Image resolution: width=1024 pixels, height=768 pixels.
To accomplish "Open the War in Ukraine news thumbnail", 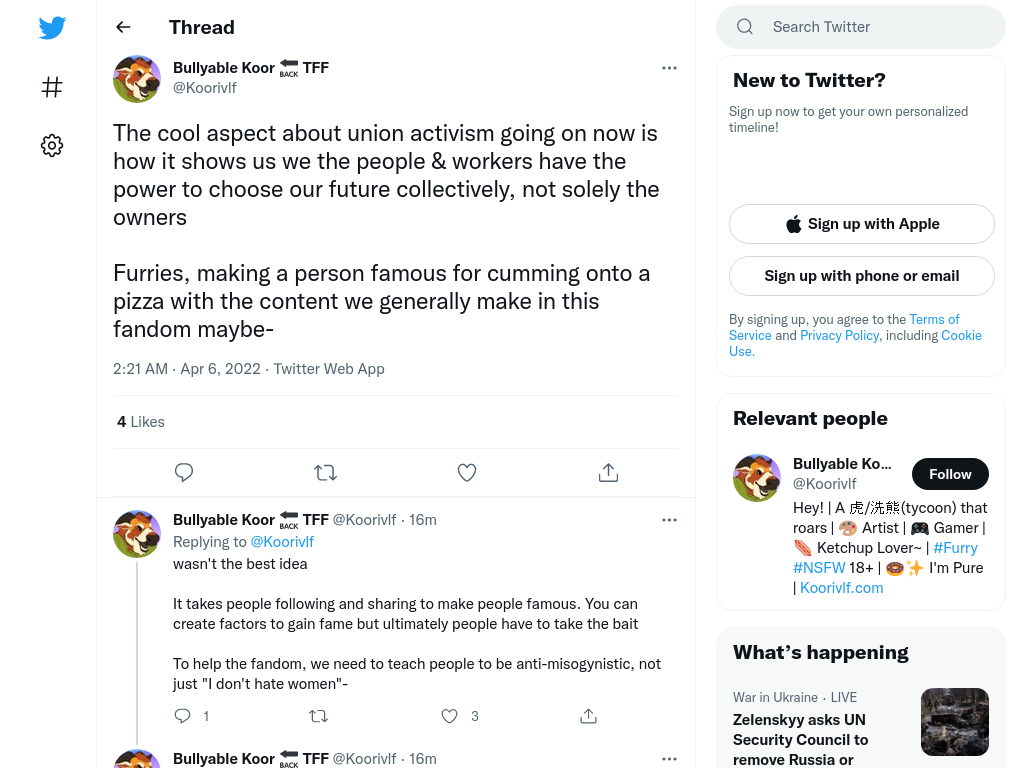I will click(x=954, y=722).
